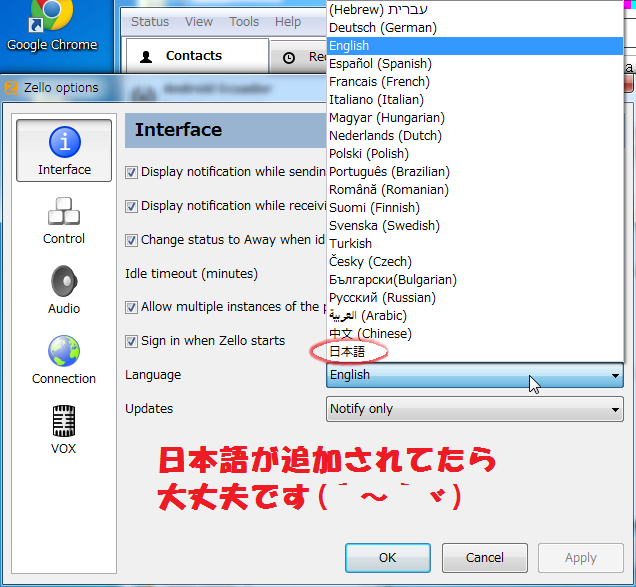
Task: Toggle Allow multiple instances checkbox
Action: (x=131, y=307)
